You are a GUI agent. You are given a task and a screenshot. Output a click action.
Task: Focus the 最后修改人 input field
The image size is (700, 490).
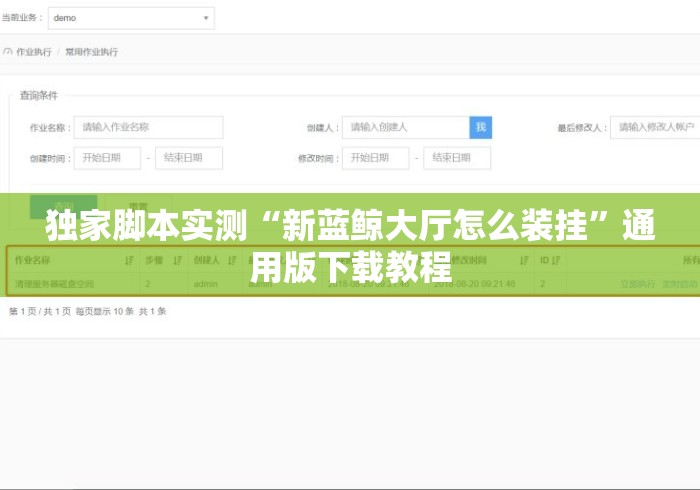pos(655,128)
